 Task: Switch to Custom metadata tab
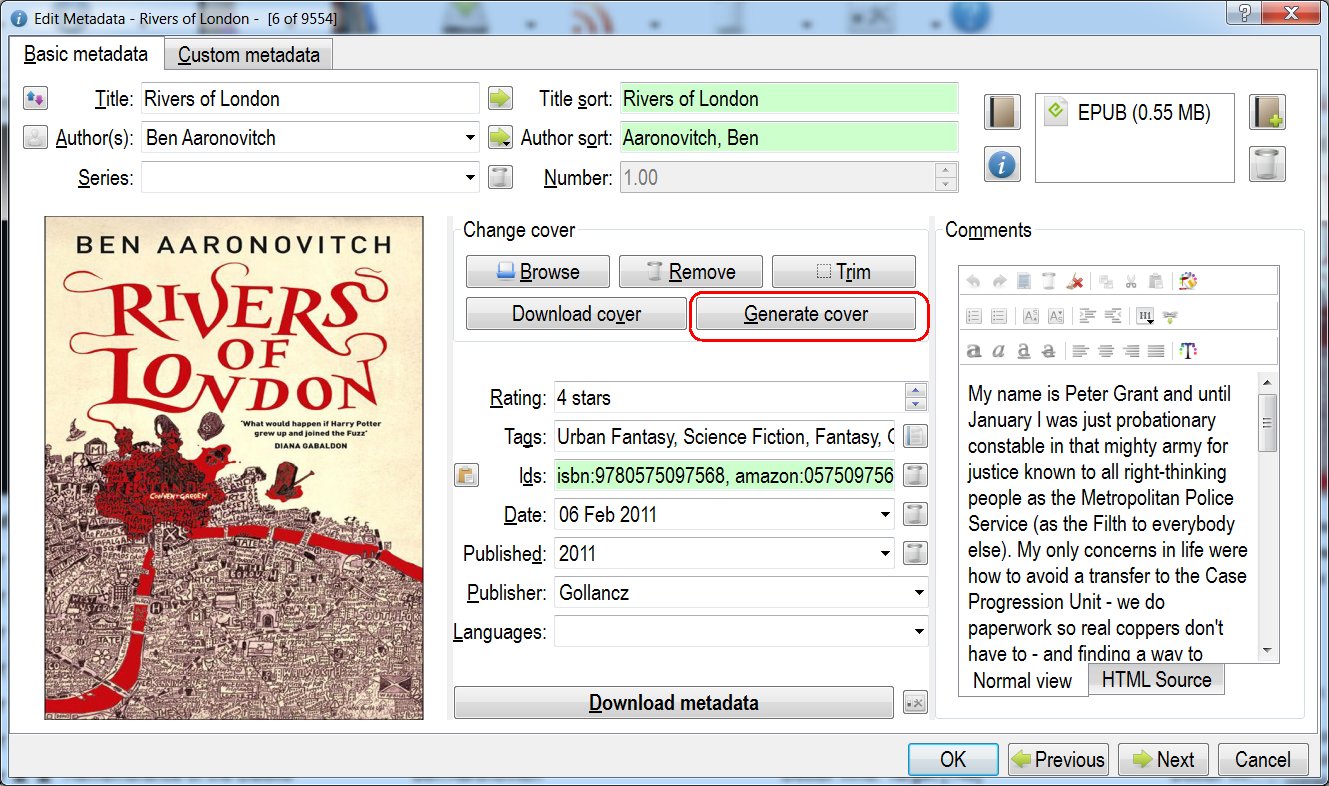click(249, 55)
